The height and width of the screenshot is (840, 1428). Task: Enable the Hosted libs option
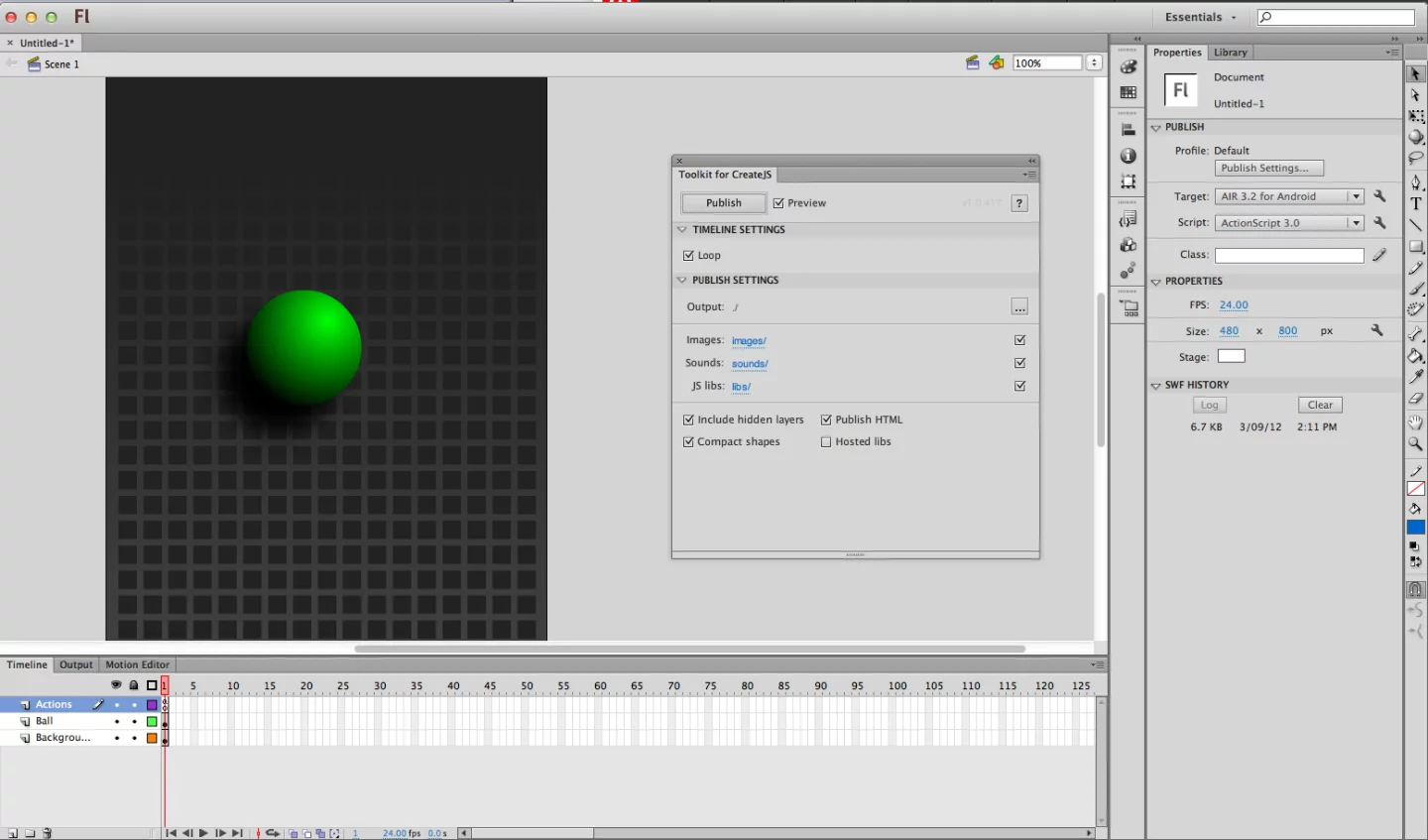click(x=826, y=441)
